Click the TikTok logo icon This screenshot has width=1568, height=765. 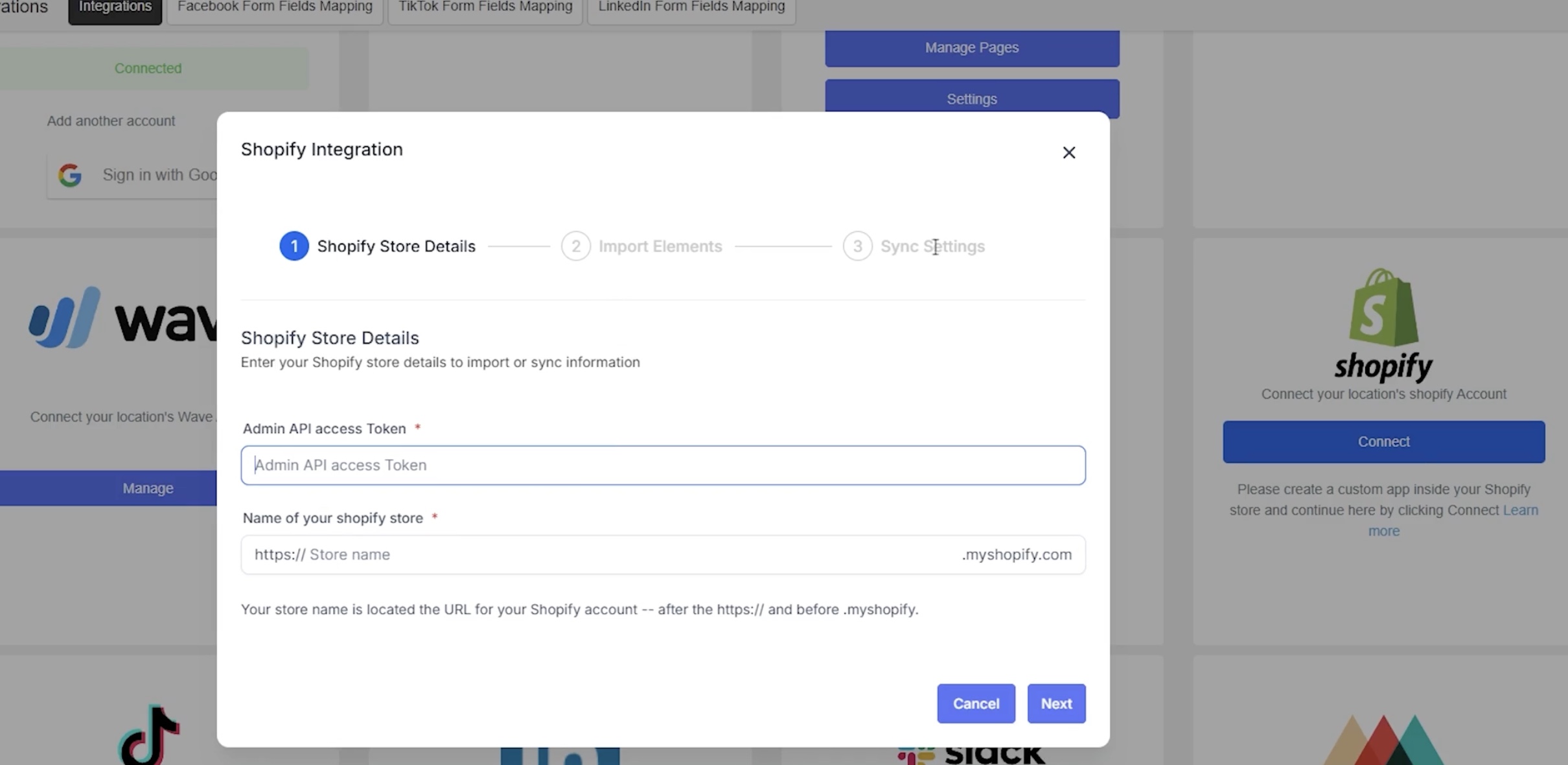coord(149,735)
